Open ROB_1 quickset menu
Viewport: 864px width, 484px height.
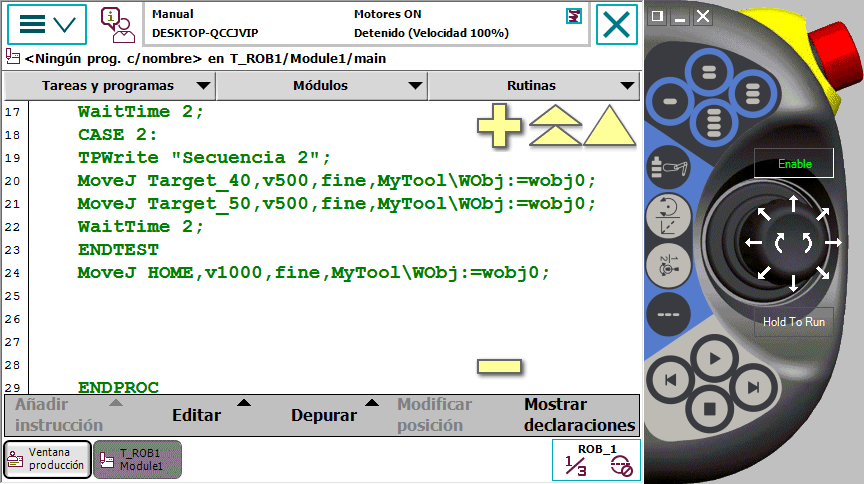click(597, 460)
